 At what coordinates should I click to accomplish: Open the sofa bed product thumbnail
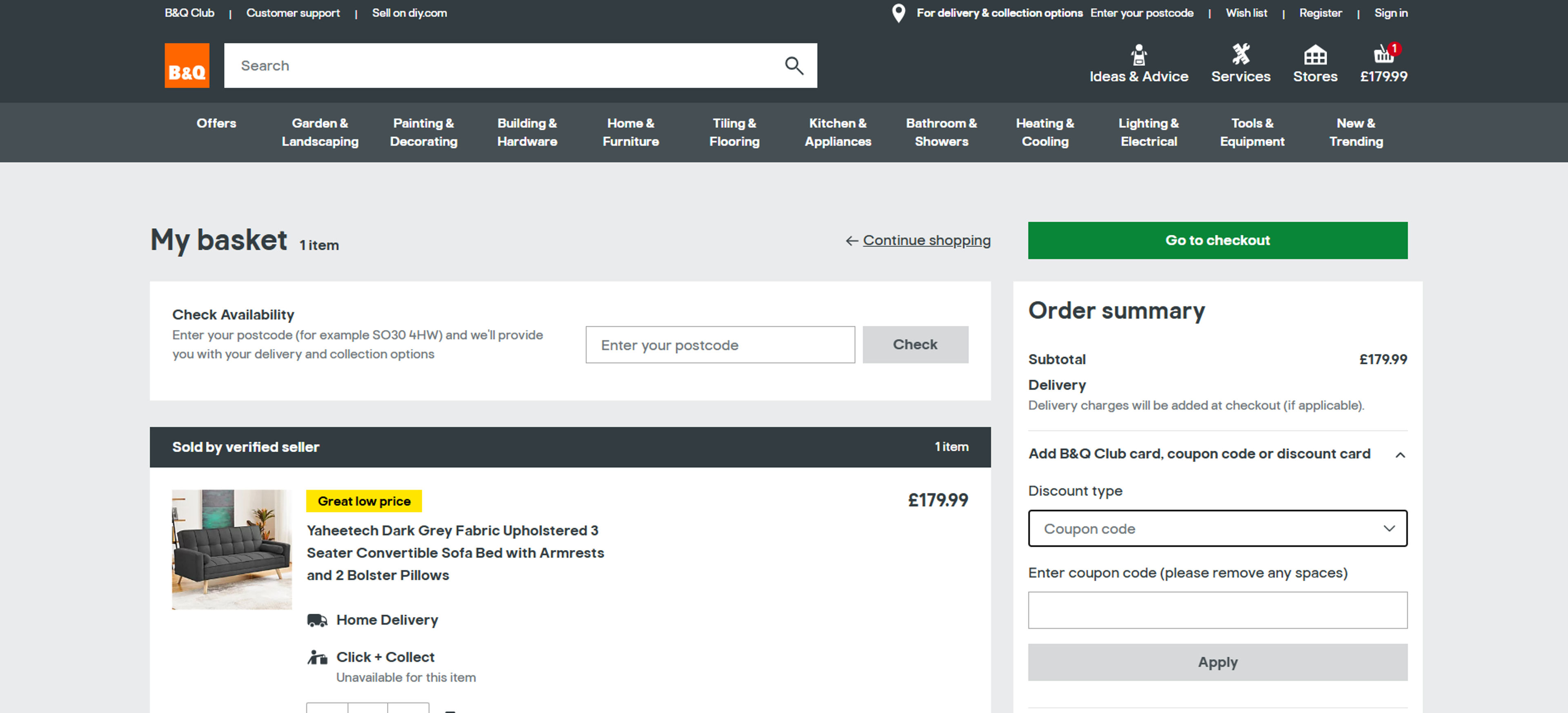click(x=231, y=549)
